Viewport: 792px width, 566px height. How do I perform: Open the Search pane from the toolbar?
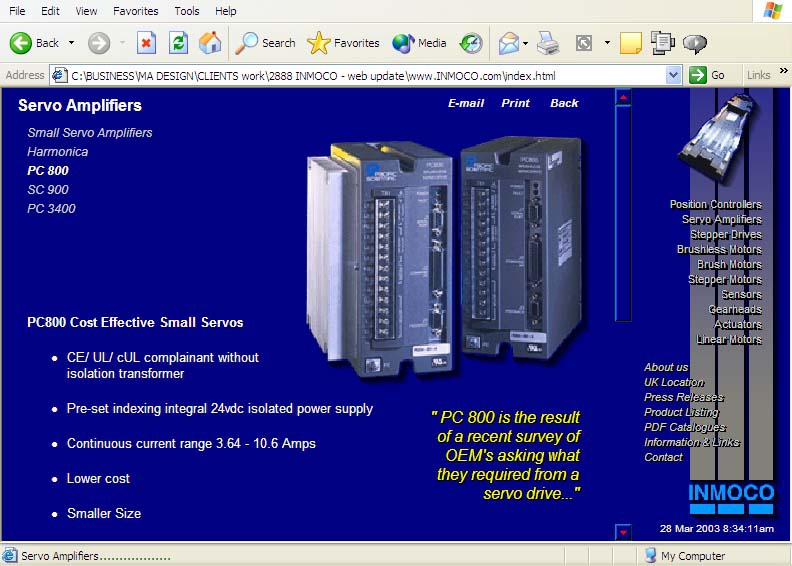coord(265,43)
